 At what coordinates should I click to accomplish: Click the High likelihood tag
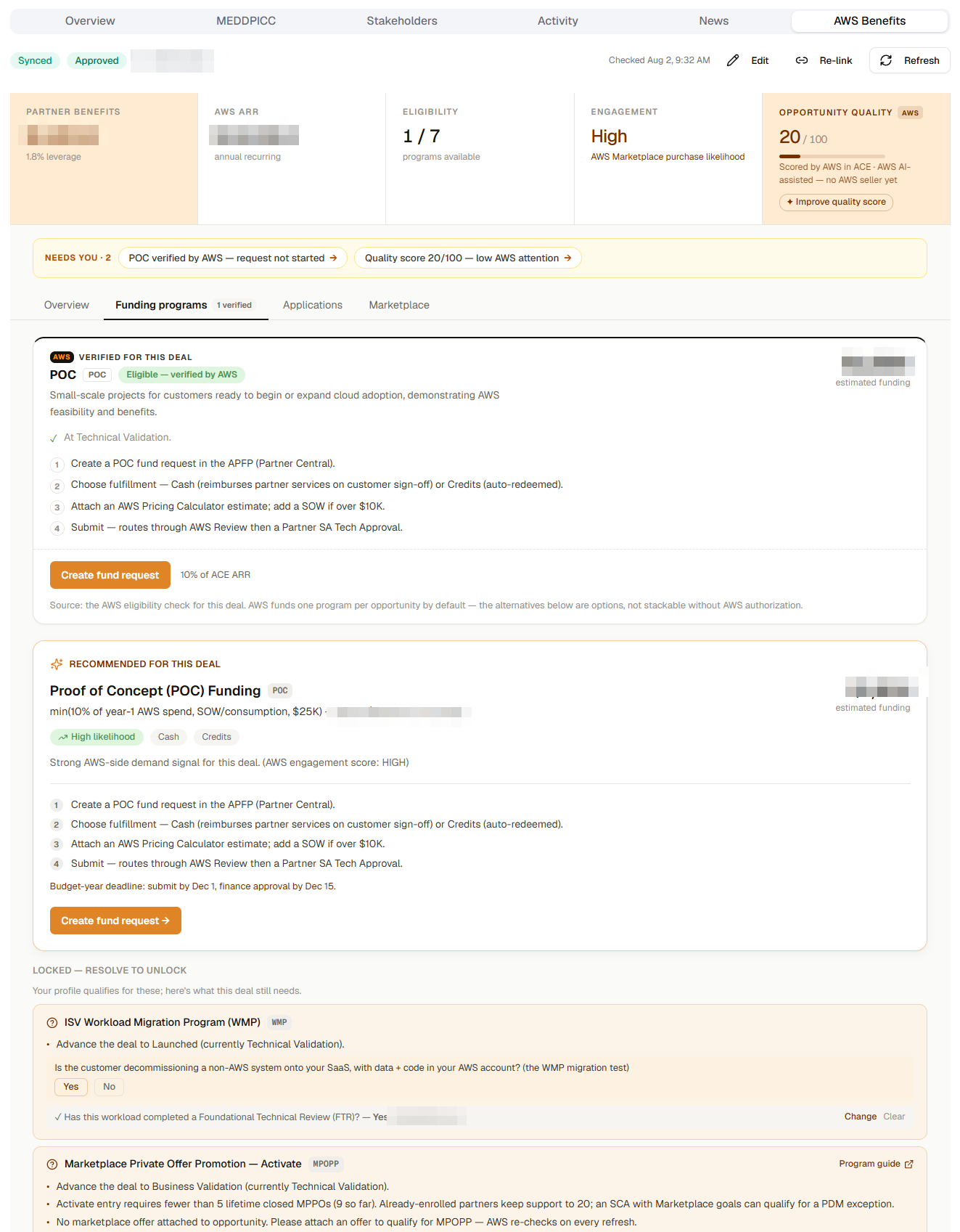pyautogui.click(x=97, y=737)
